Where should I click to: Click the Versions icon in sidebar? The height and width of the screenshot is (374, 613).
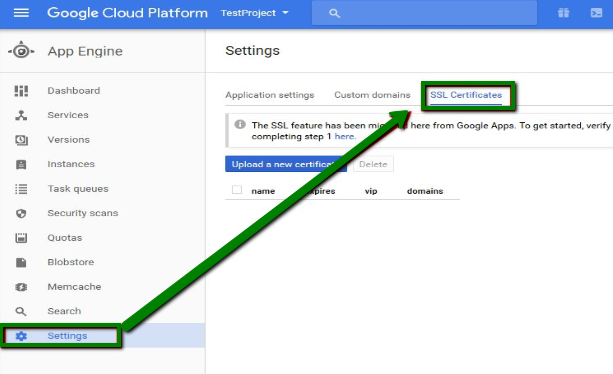click(21, 140)
